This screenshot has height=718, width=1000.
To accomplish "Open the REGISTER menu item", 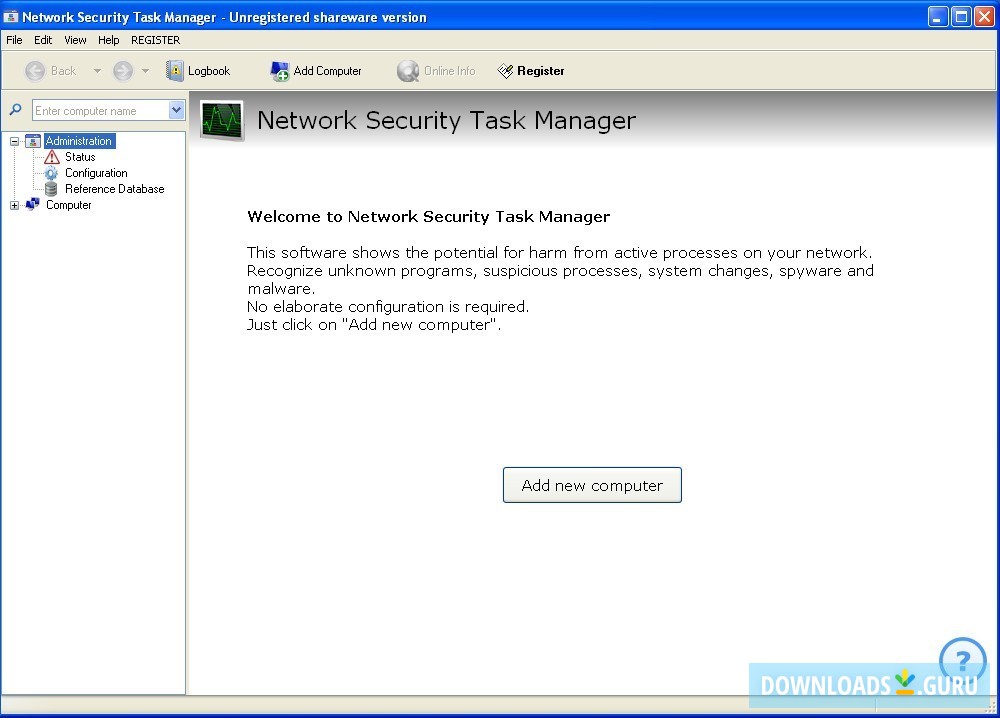I will (155, 40).
